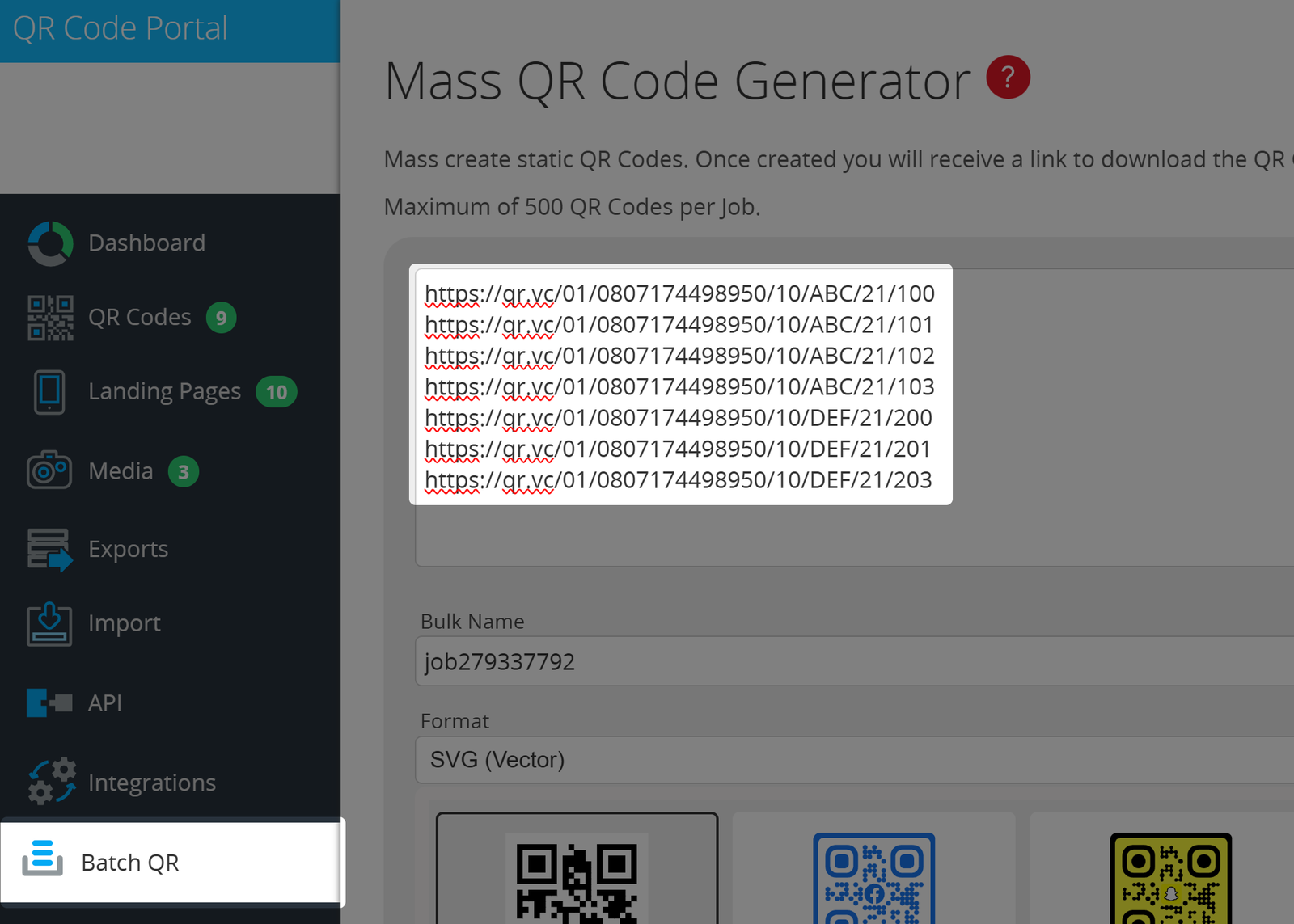
Task: Select the Exports list icon
Action: tap(49, 548)
